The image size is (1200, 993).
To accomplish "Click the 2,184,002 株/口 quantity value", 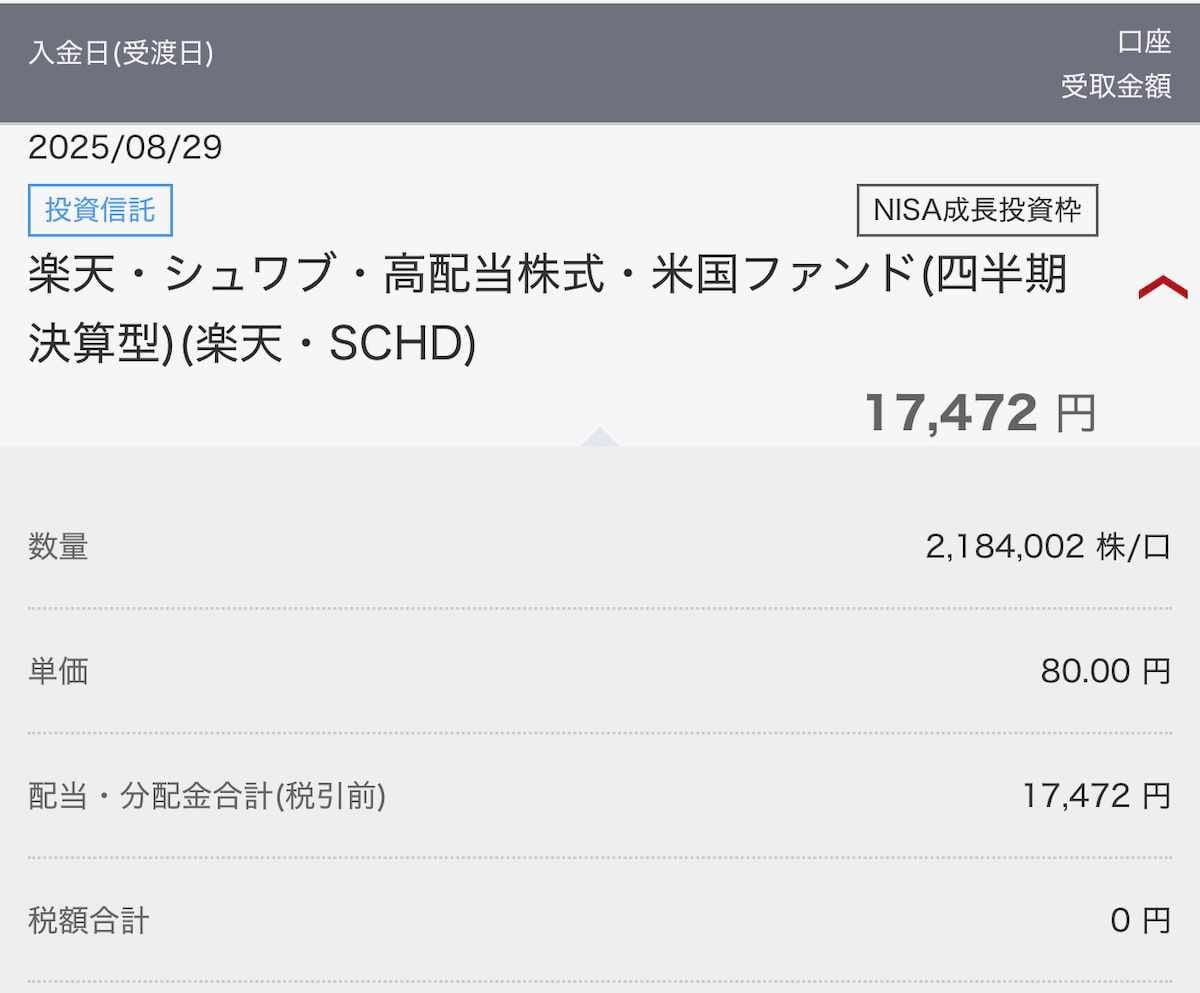I will click(1047, 546).
